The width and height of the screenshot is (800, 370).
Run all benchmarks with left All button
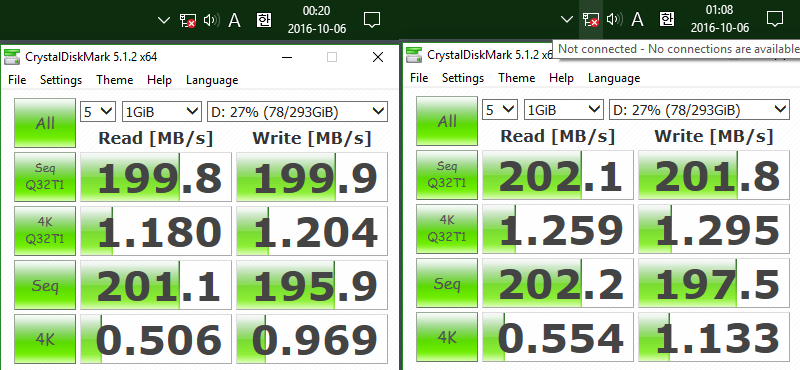pyautogui.click(x=45, y=123)
